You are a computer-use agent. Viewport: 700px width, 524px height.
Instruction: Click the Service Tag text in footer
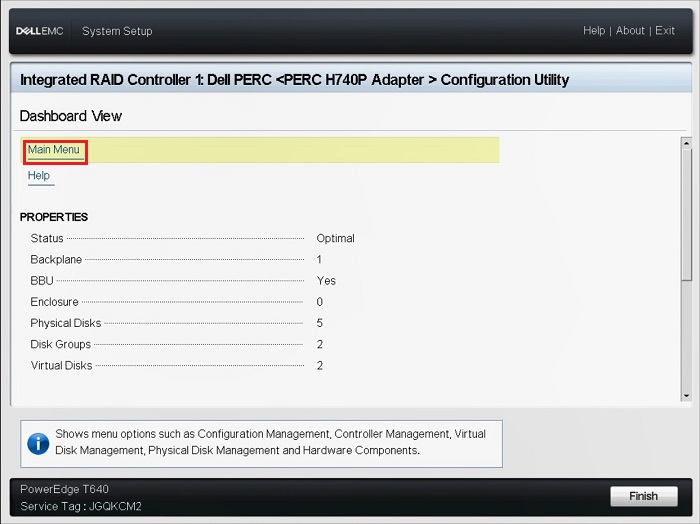tap(81, 507)
